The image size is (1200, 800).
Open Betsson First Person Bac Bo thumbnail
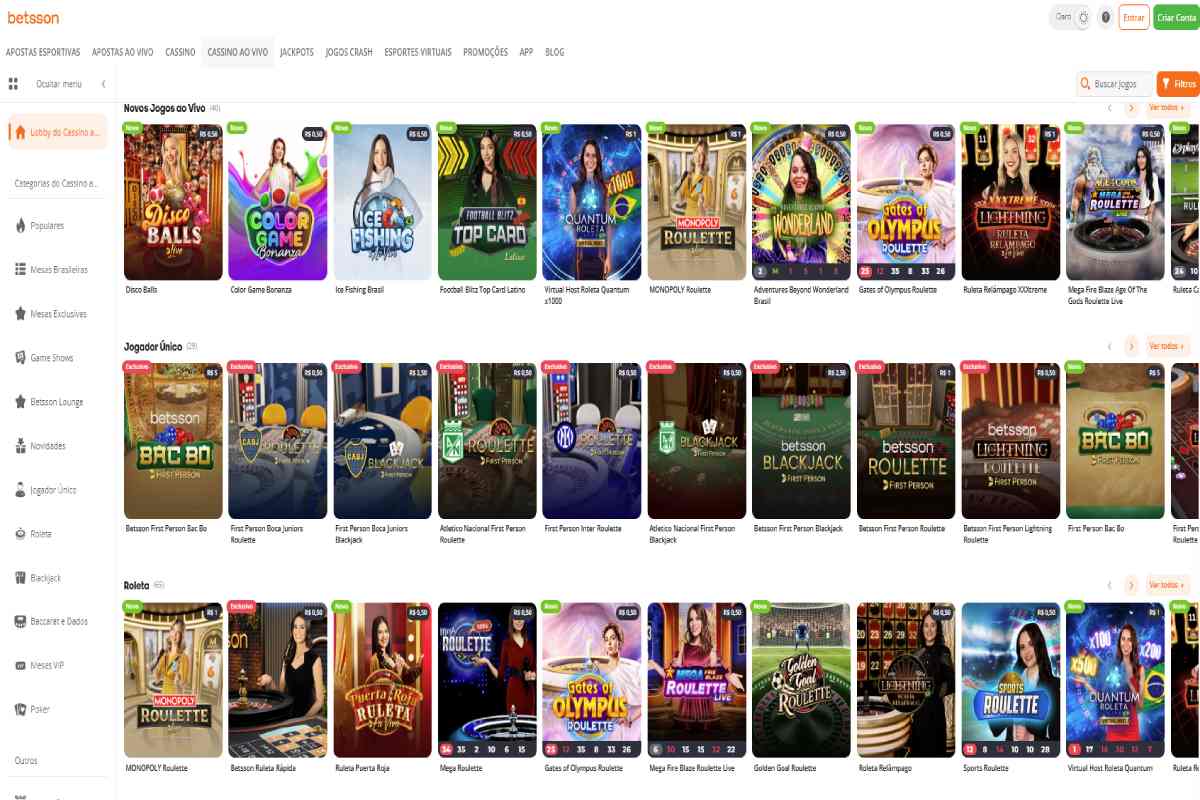tap(173, 441)
